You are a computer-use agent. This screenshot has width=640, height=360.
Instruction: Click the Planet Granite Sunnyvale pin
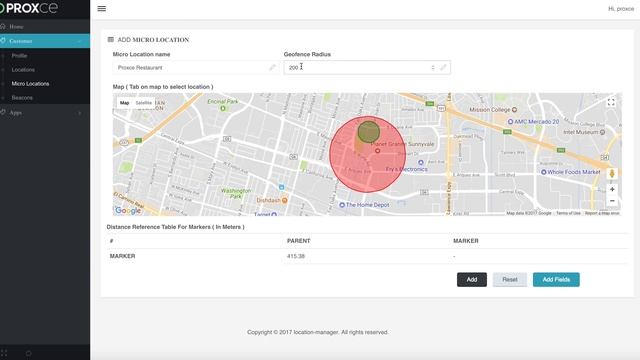point(378,151)
